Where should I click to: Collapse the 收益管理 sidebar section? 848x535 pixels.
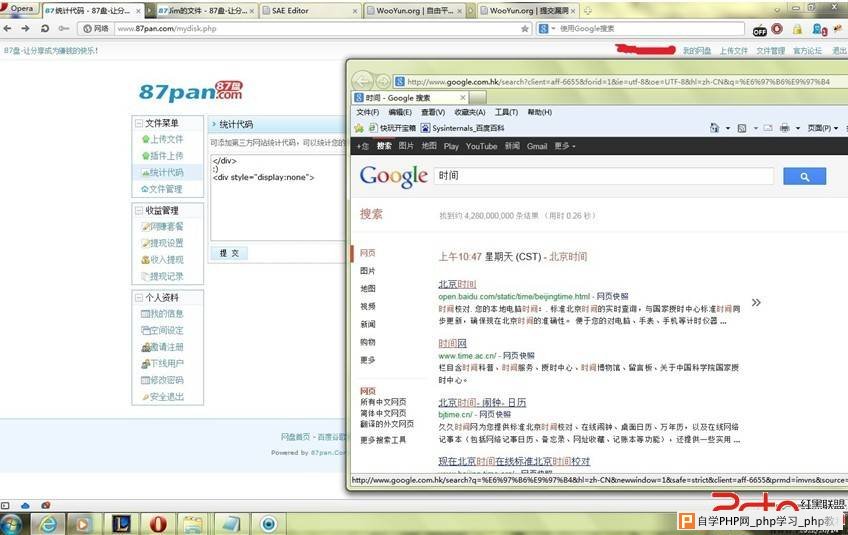[139, 210]
